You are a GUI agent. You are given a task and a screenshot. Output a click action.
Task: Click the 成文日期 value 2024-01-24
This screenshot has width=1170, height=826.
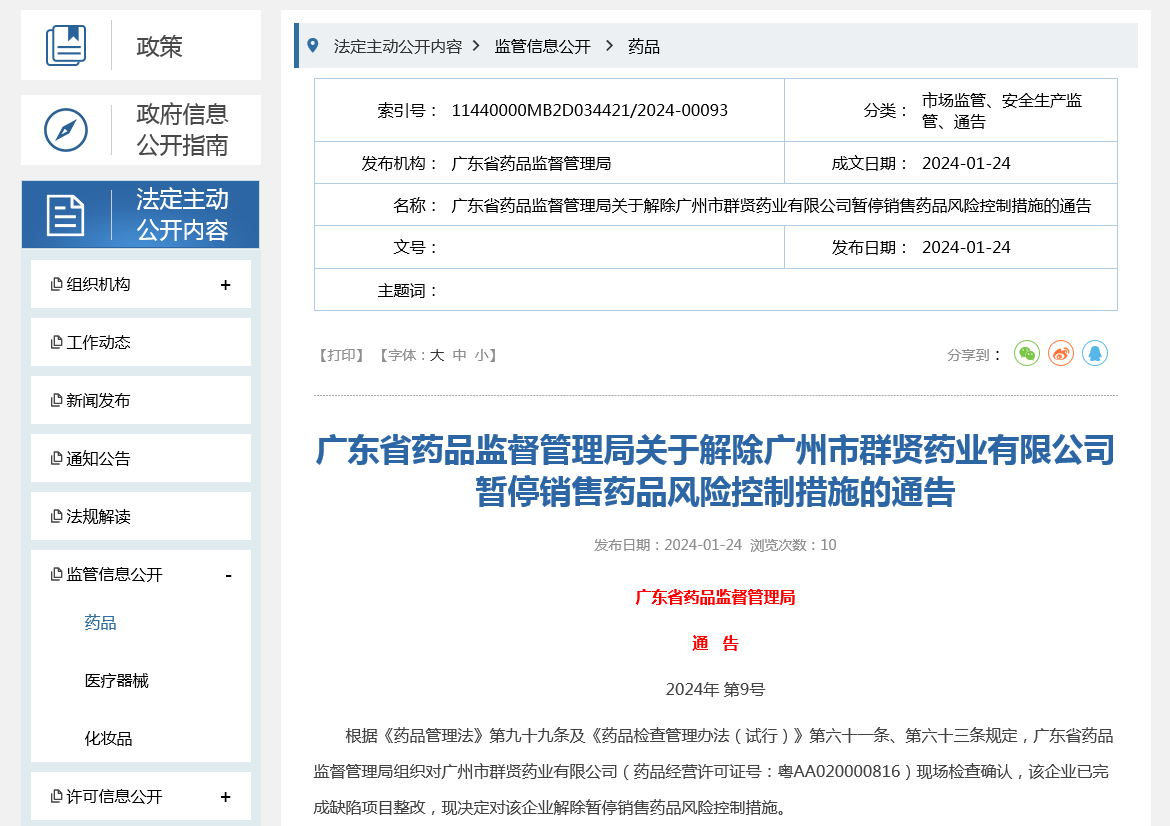tap(966, 163)
